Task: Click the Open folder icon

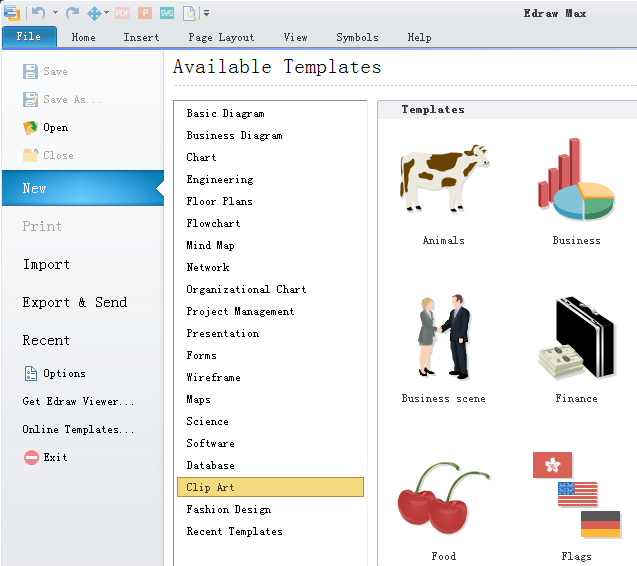Action: (x=30, y=128)
